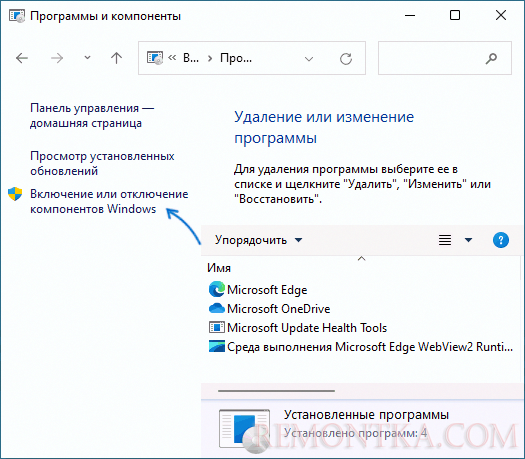Open Панель управления — домашняя страница link

pos(92,116)
